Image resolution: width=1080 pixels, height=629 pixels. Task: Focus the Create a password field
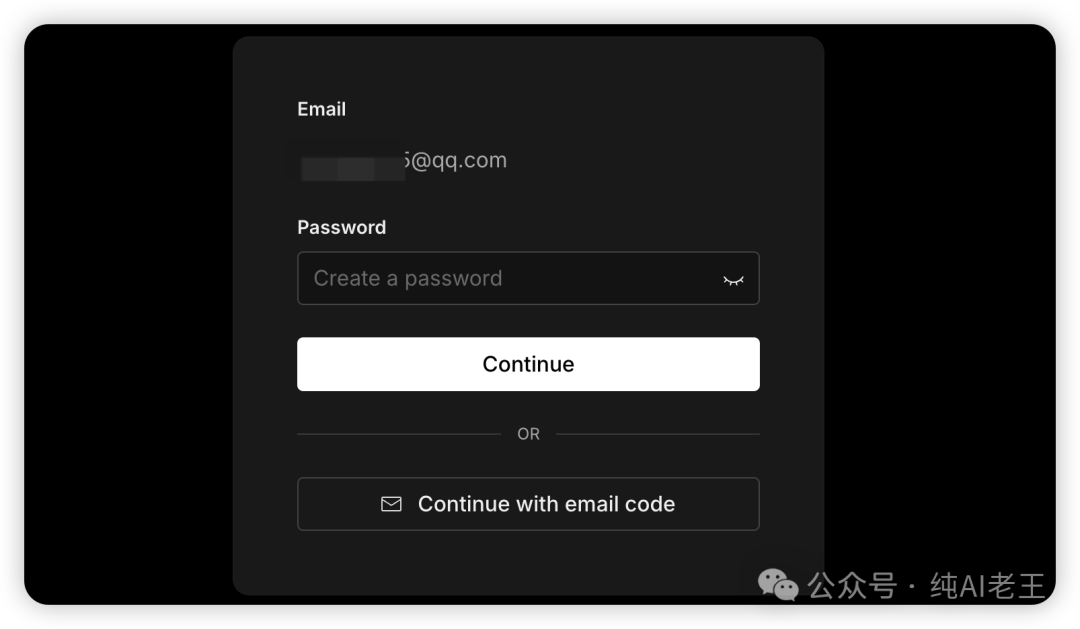pyautogui.click(x=528, y=278)
